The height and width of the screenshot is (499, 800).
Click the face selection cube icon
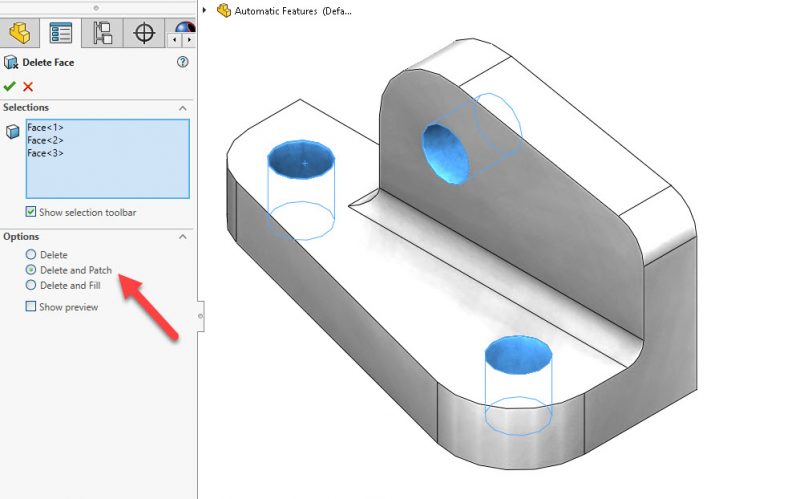tap(12, 131)
